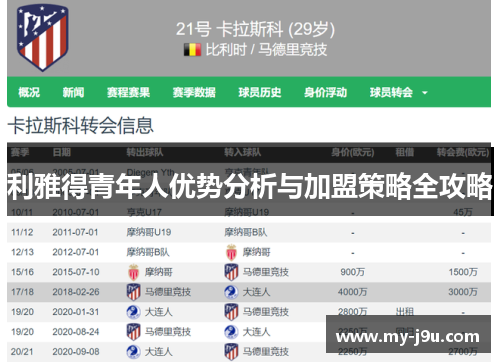Viewport: 500px width, 362px height.
Task: Click Atletico crest in 17/18 row
Action: tap(134, 292)
